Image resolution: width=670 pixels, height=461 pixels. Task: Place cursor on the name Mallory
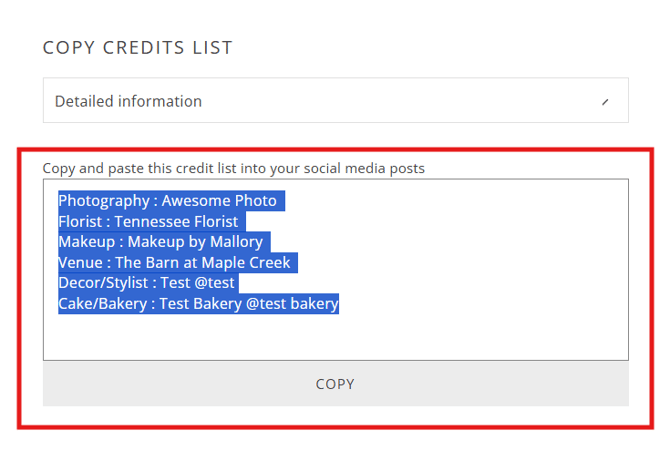pos(237,242)
